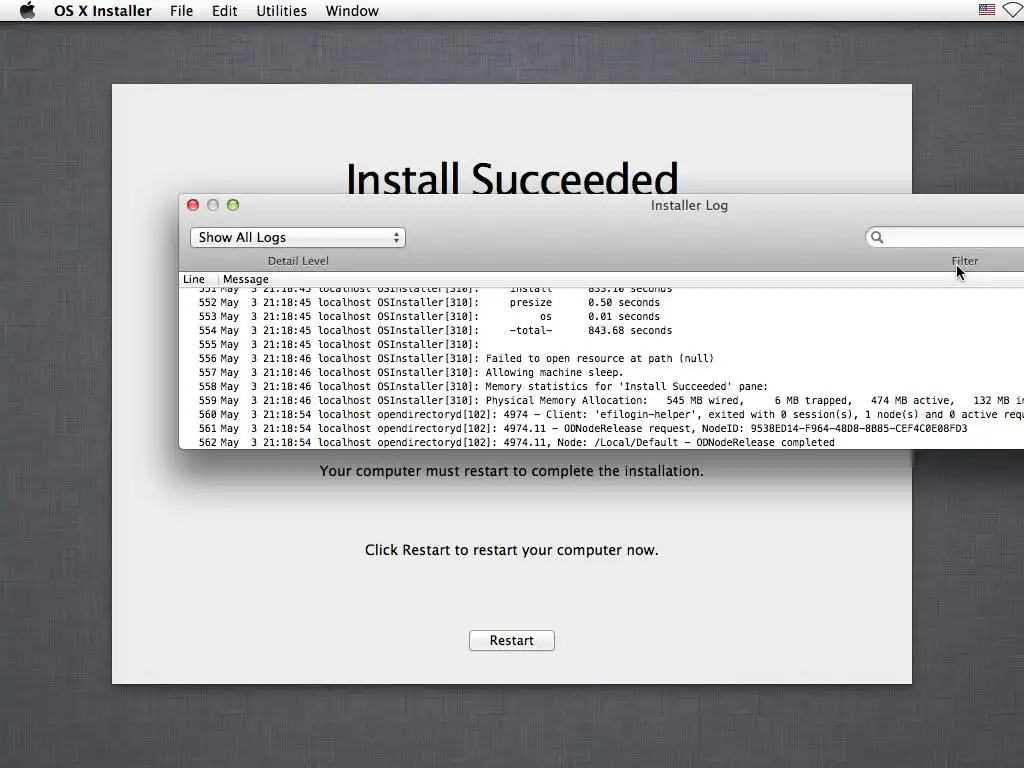Select log line 552 presize 0.50 seconds
Image resolution: width=1024 pixels, height=768 pixels.
(601, 302)
